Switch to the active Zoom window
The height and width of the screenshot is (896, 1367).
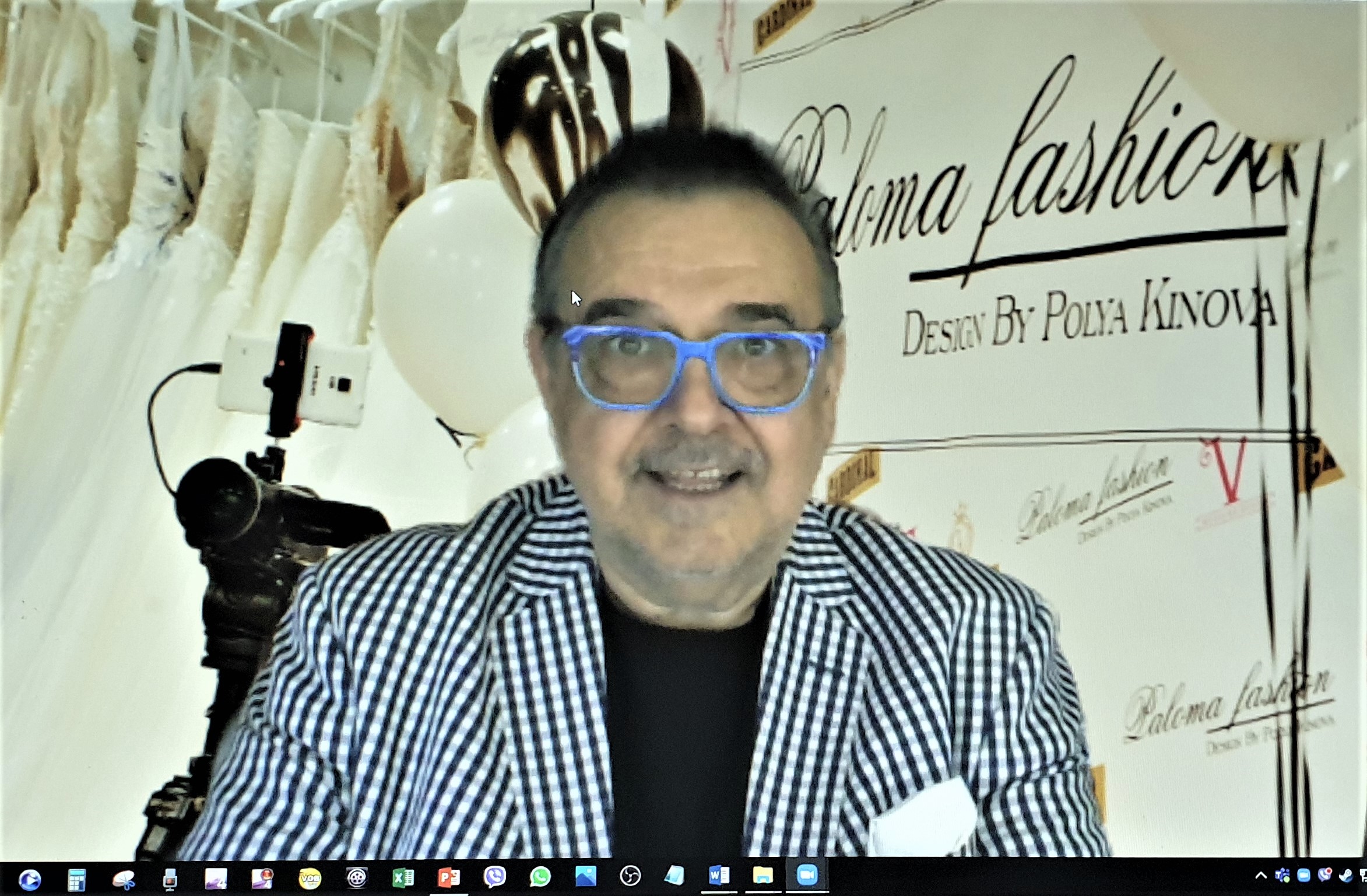tap(807, 874)
